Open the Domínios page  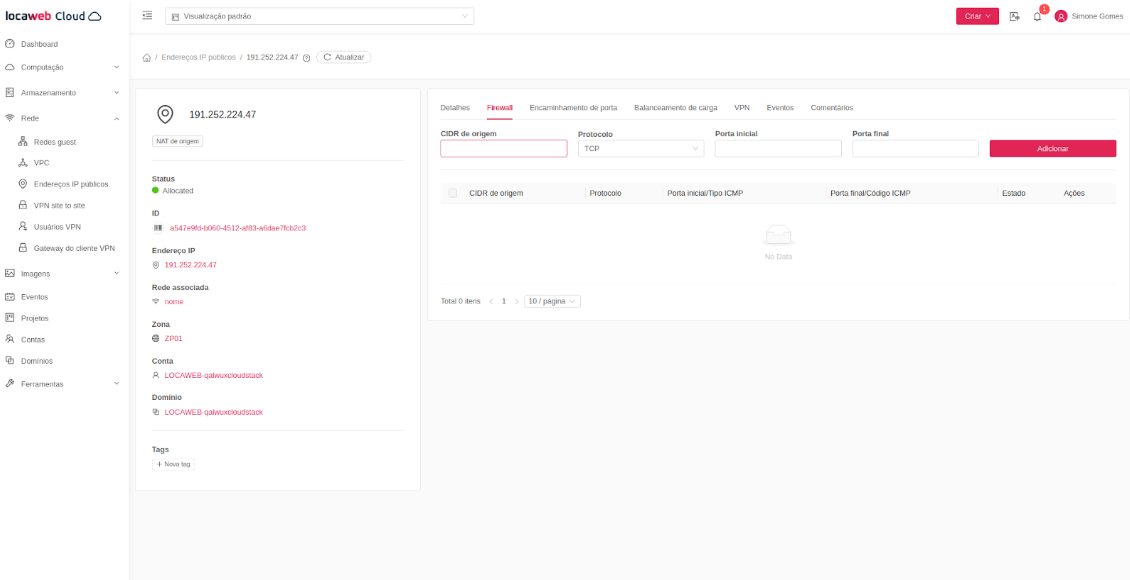tap(36, 360)
